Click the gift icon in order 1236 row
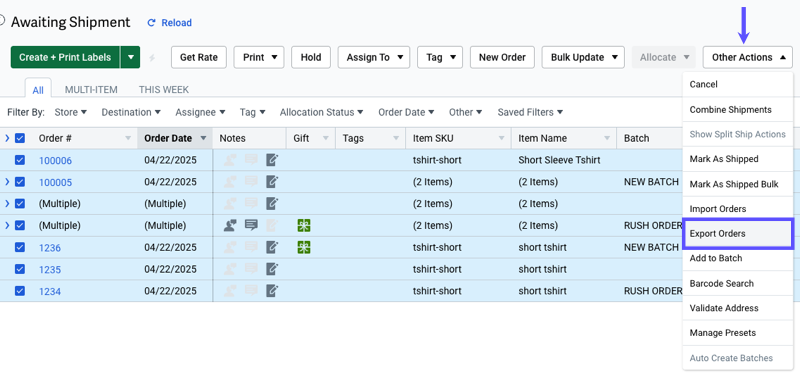 tap(304, 247)
